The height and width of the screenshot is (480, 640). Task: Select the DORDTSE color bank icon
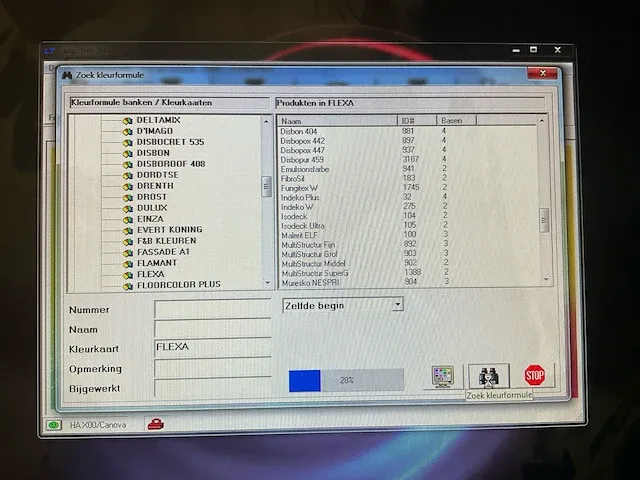pos(128,176)
